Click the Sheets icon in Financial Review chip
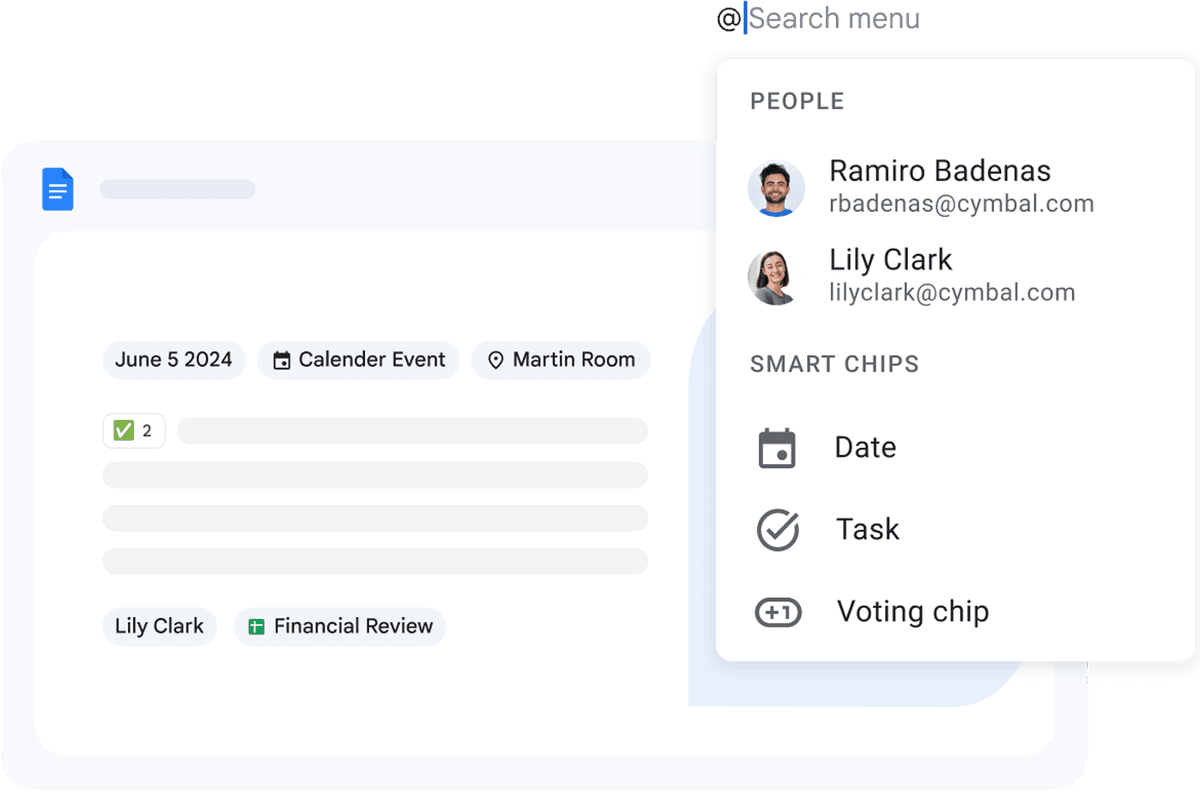Viewport: 1200px width, 803px height. pyautogui.click(x=256, y=627)
